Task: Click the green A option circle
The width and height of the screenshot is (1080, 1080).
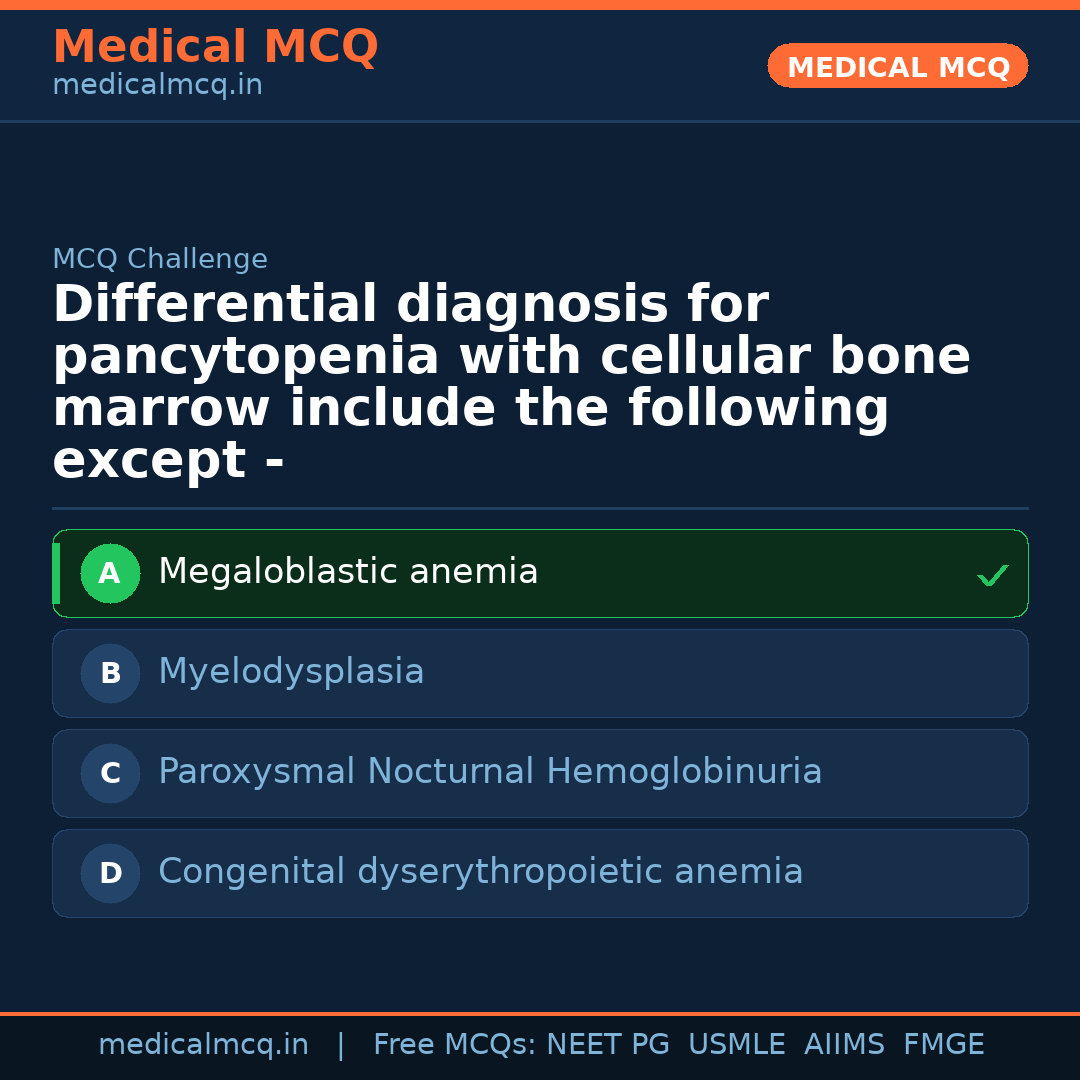Action: (110, 574)
